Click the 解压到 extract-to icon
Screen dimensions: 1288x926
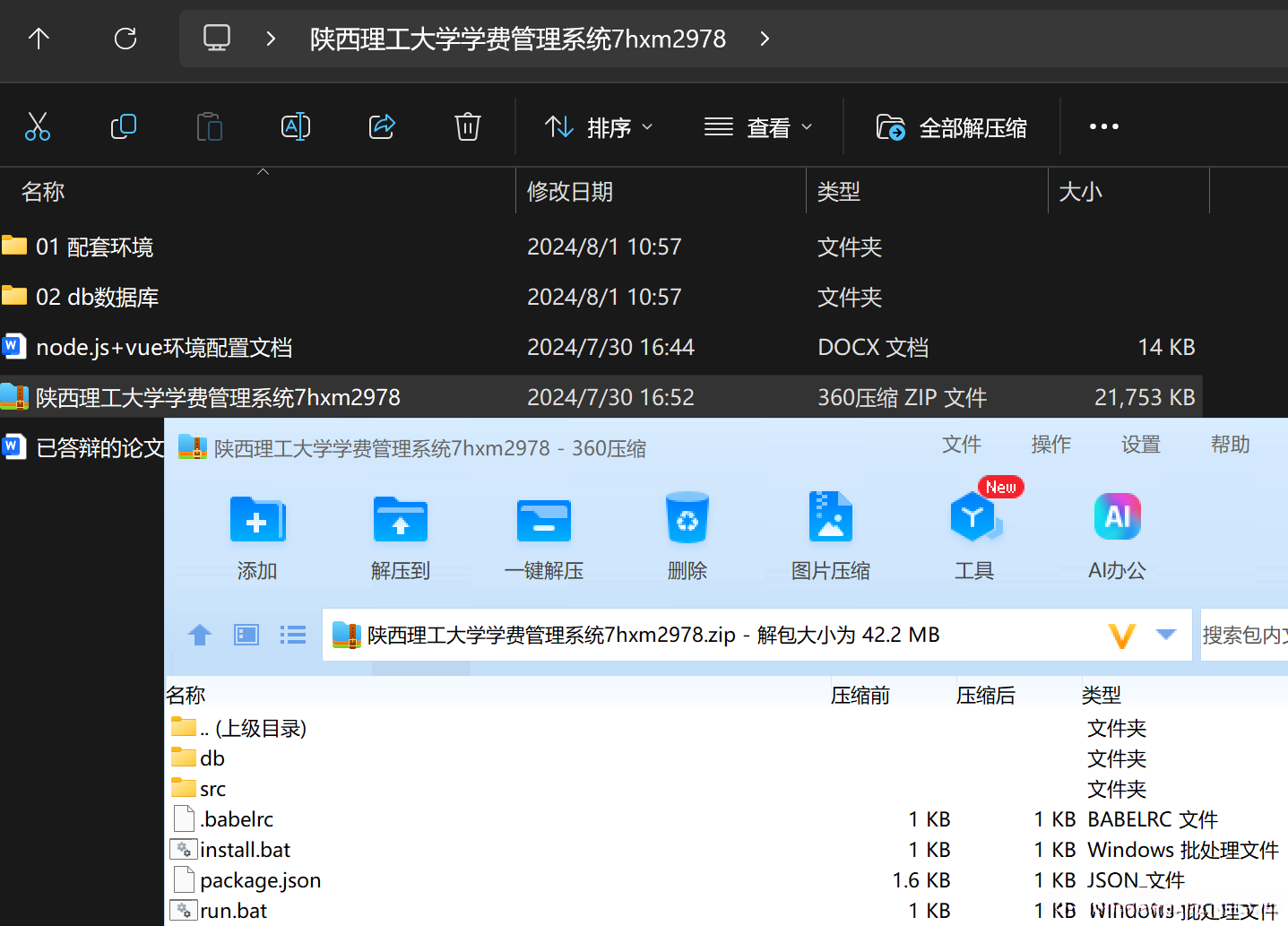(401, 519)
